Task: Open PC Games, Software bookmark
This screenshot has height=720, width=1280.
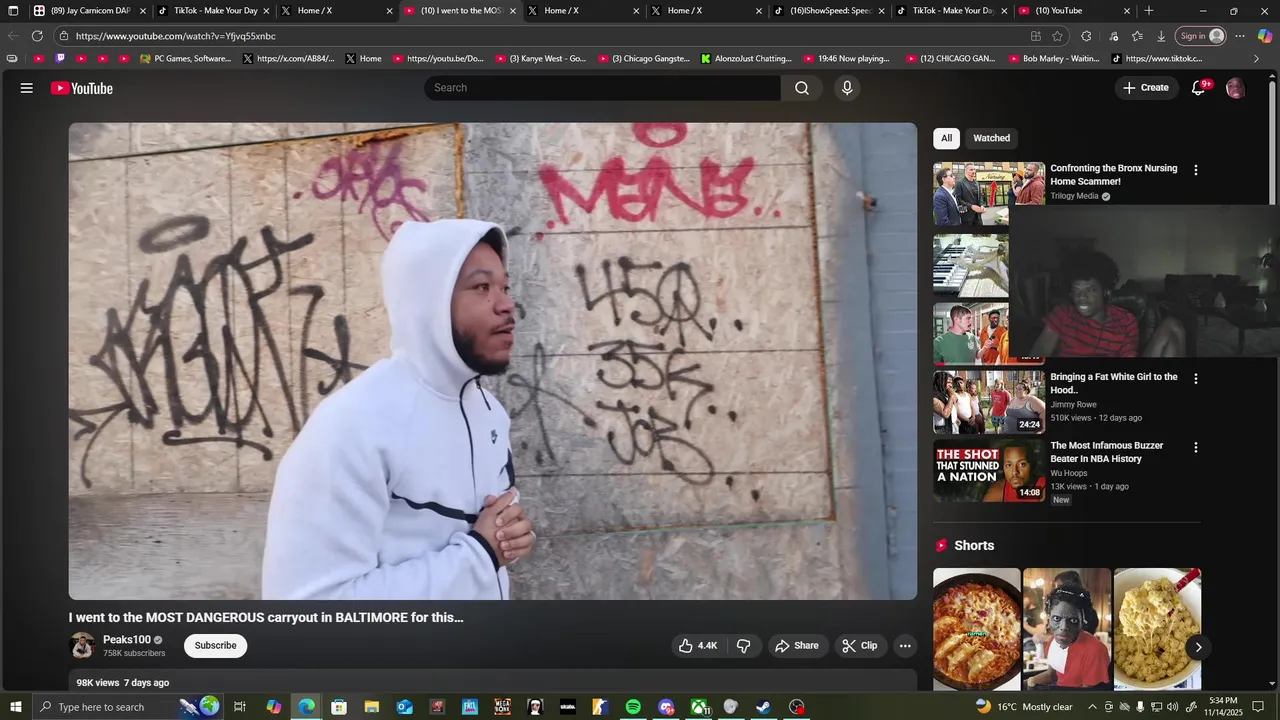Action: coord(185,59)
